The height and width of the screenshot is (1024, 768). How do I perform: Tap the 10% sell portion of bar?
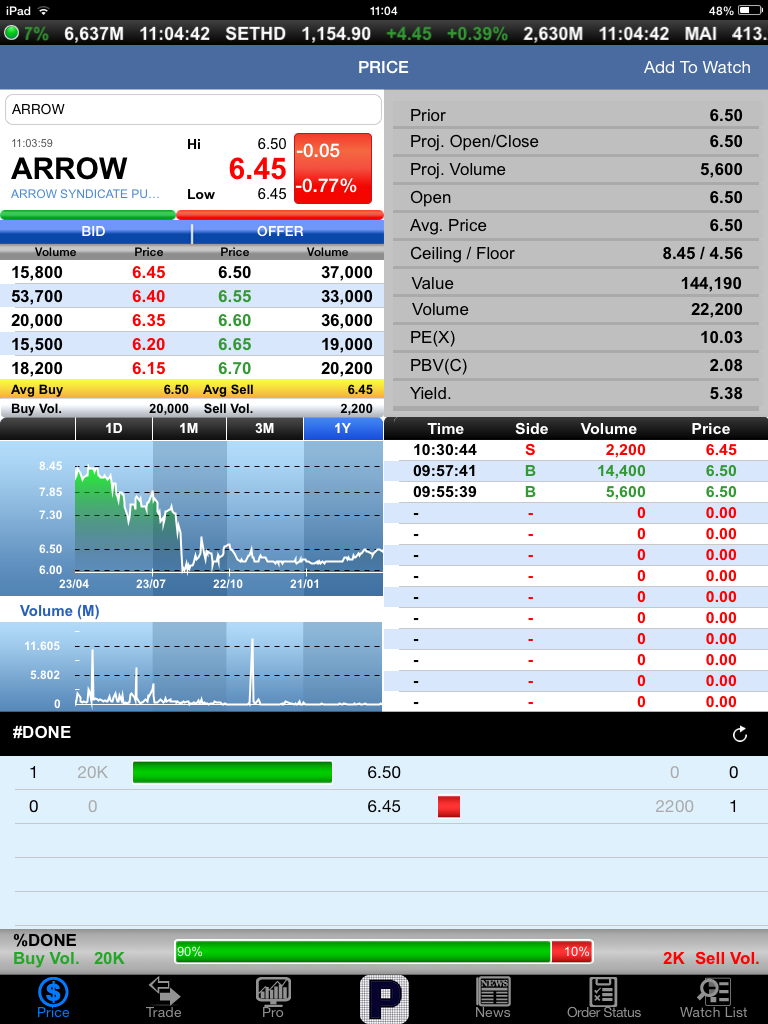[571, 952]
